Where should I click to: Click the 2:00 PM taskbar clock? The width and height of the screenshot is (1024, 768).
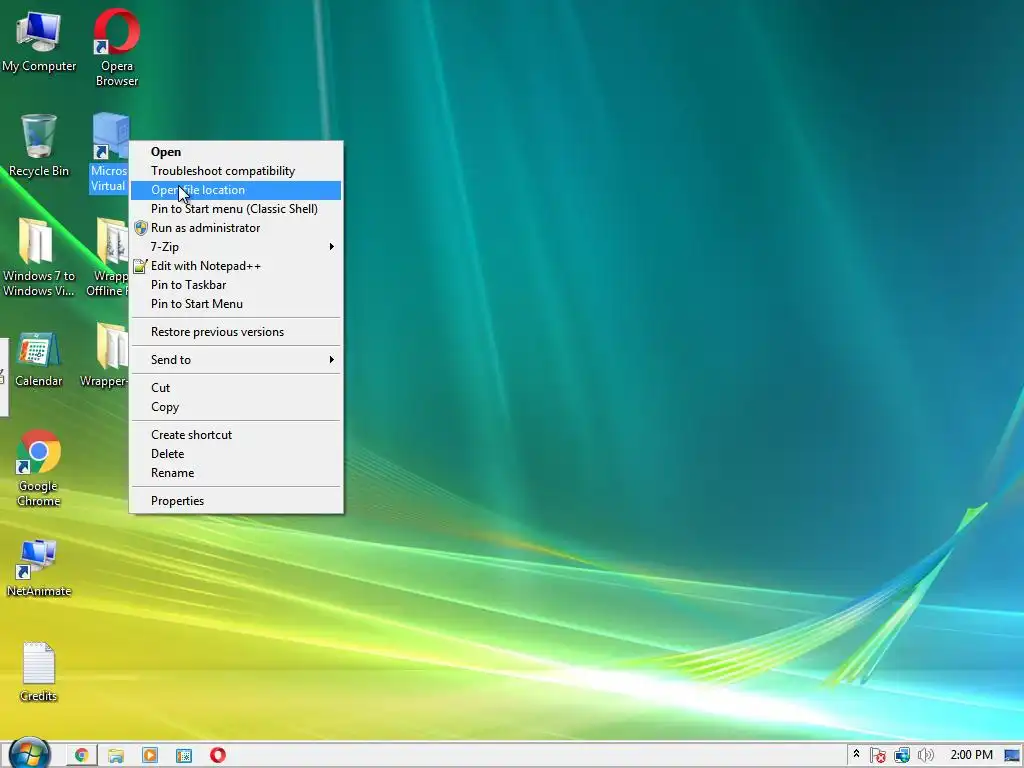click(971, 755)
